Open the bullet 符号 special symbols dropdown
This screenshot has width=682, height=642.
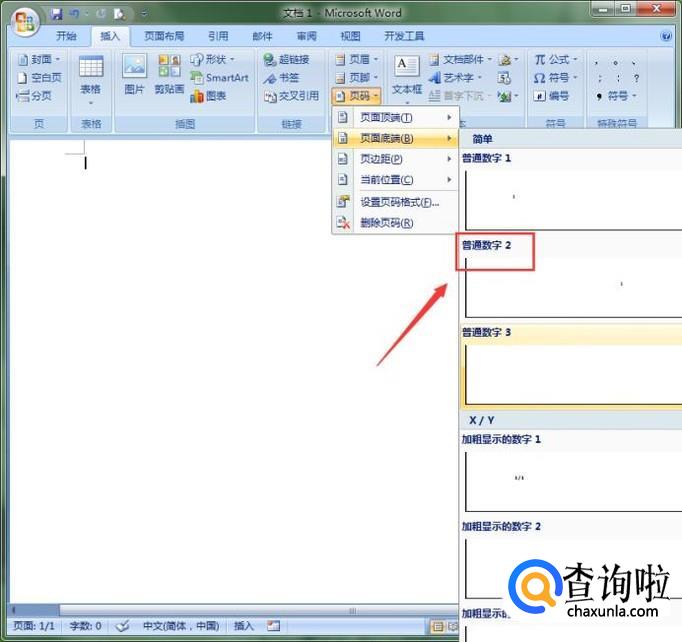point(616,96)
